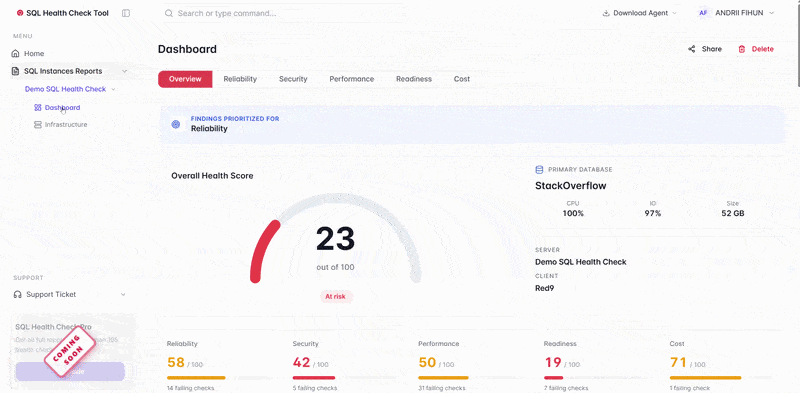Open the Infrastructure page link
Screen dimensions: 800x393
click(x=66, y=125)
